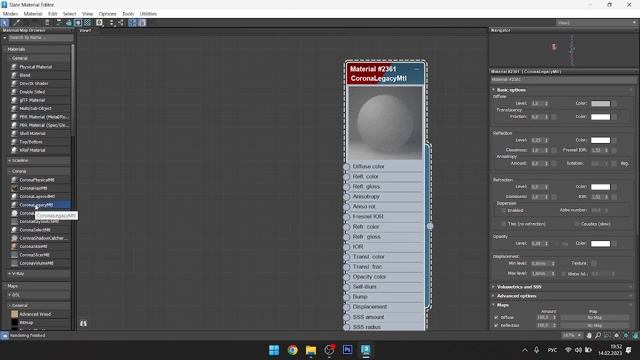Click the binoculars search icon in view
640x360 pixels.
83,323
